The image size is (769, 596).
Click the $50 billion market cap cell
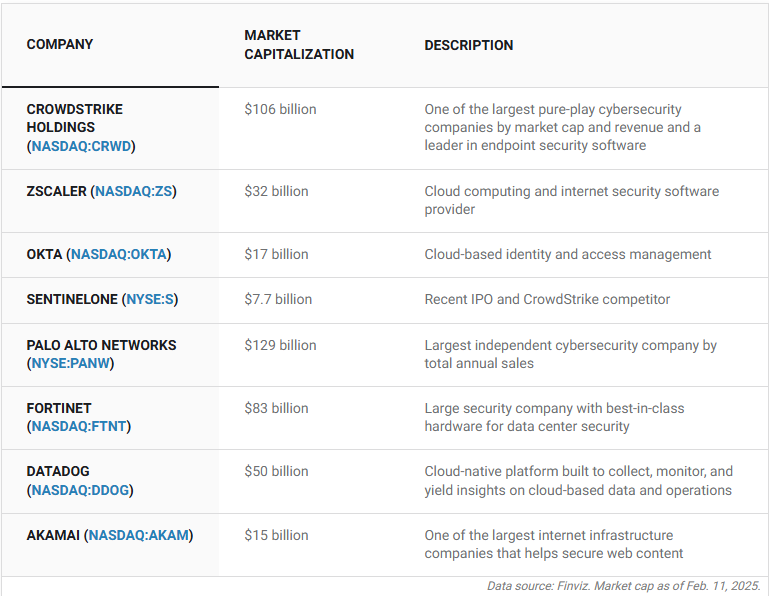pyautogui.click(x=277, y=471)
